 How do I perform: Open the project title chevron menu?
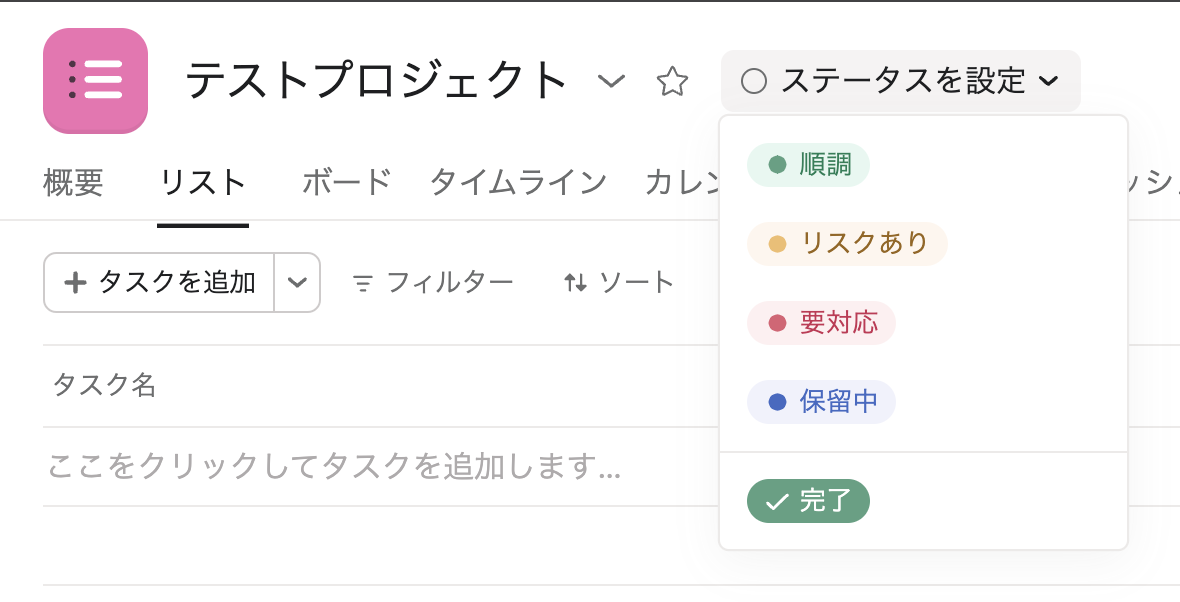coord(611,81)
